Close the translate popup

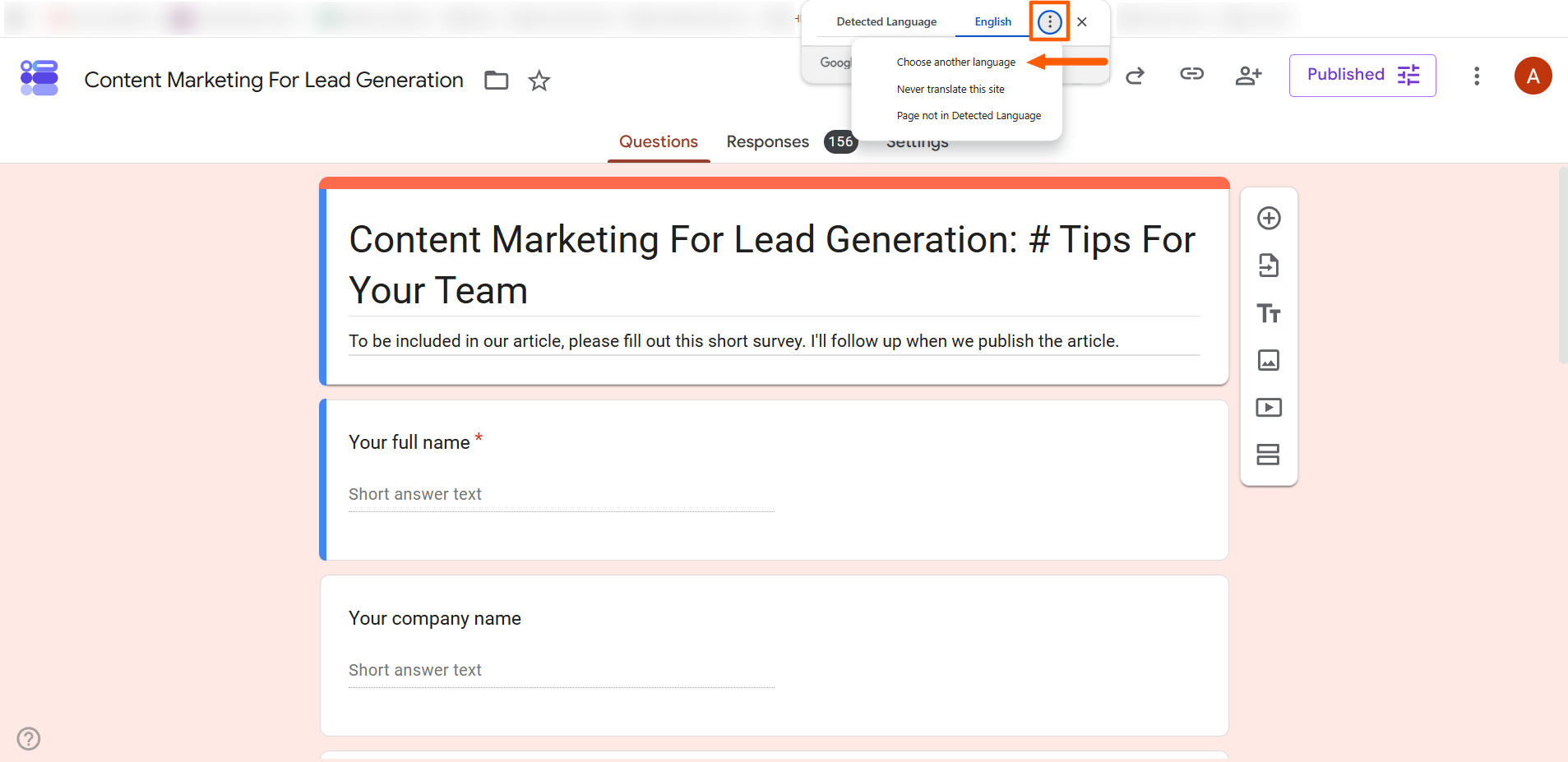1082,22
